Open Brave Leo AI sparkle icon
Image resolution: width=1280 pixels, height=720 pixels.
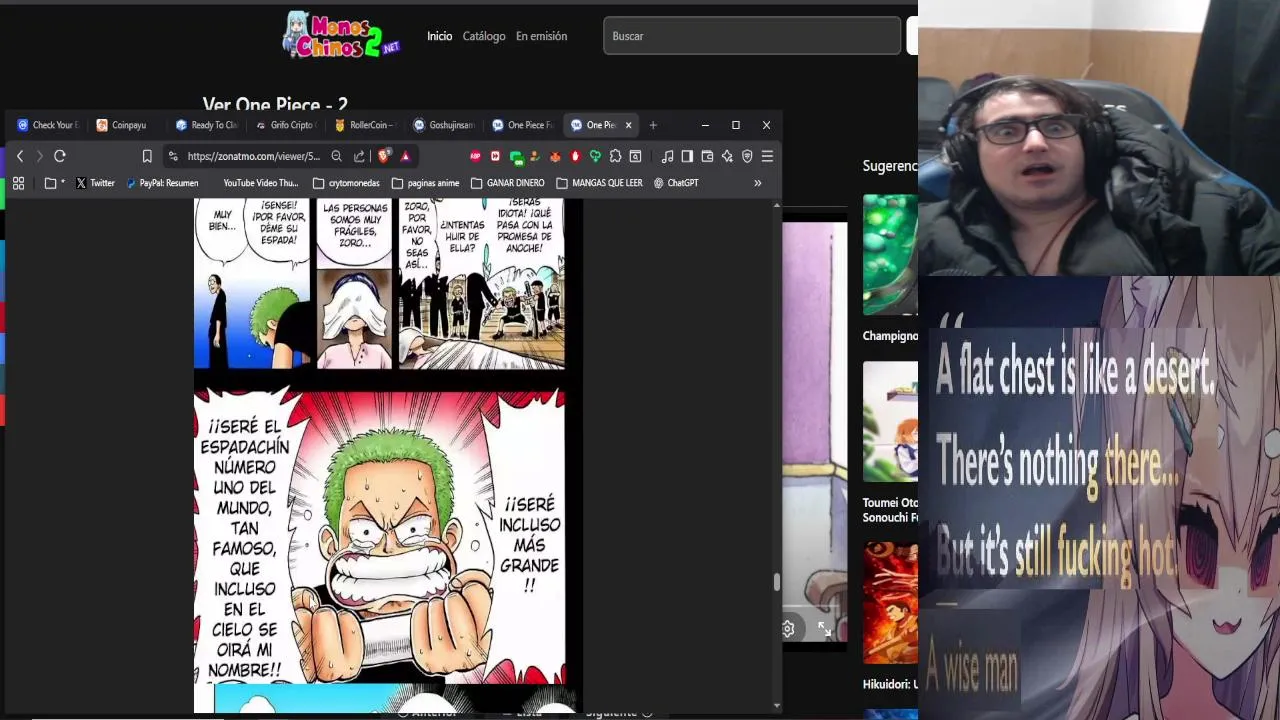pos(727,156)
